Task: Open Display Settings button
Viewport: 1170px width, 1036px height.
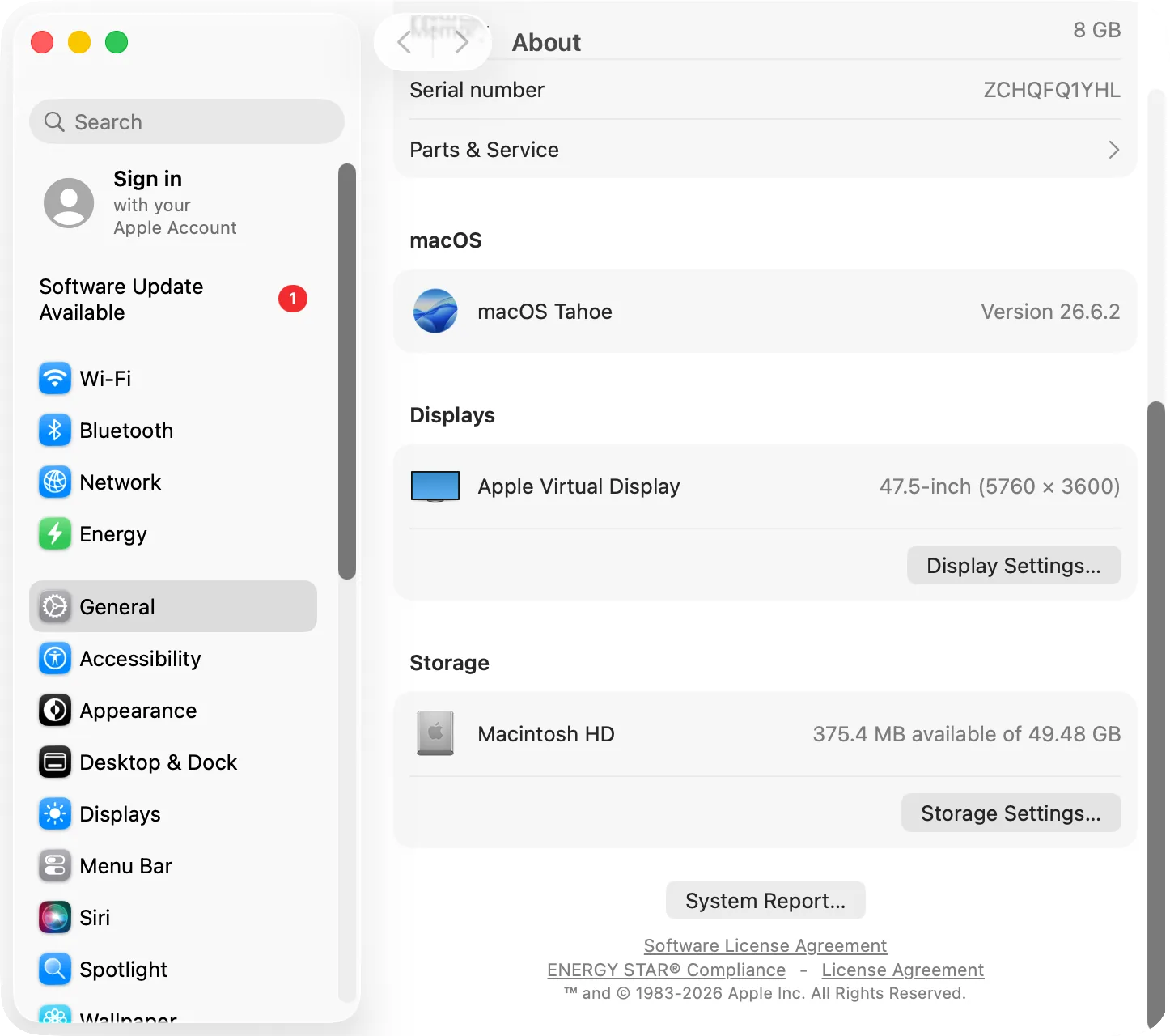Action: (x=1014, y=565)
